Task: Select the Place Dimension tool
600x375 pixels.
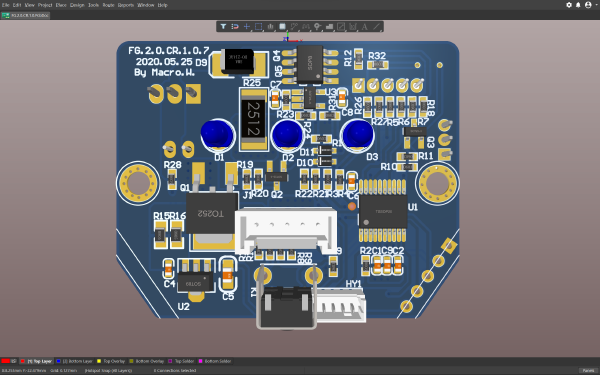Action: (353, 26)
